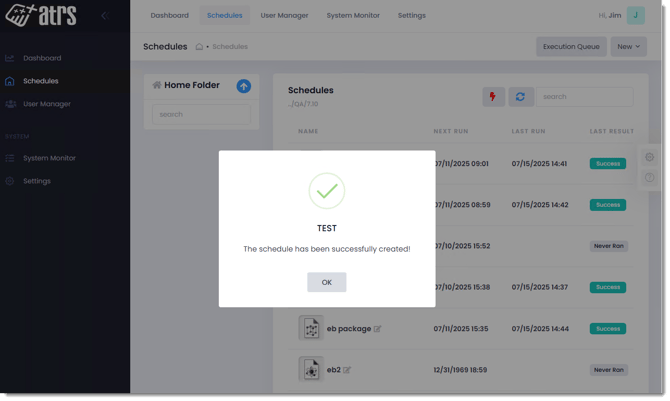Open the System Monitor top tab
The height and width of the screenshot is (401, 670).
click(x=353, y=16)
